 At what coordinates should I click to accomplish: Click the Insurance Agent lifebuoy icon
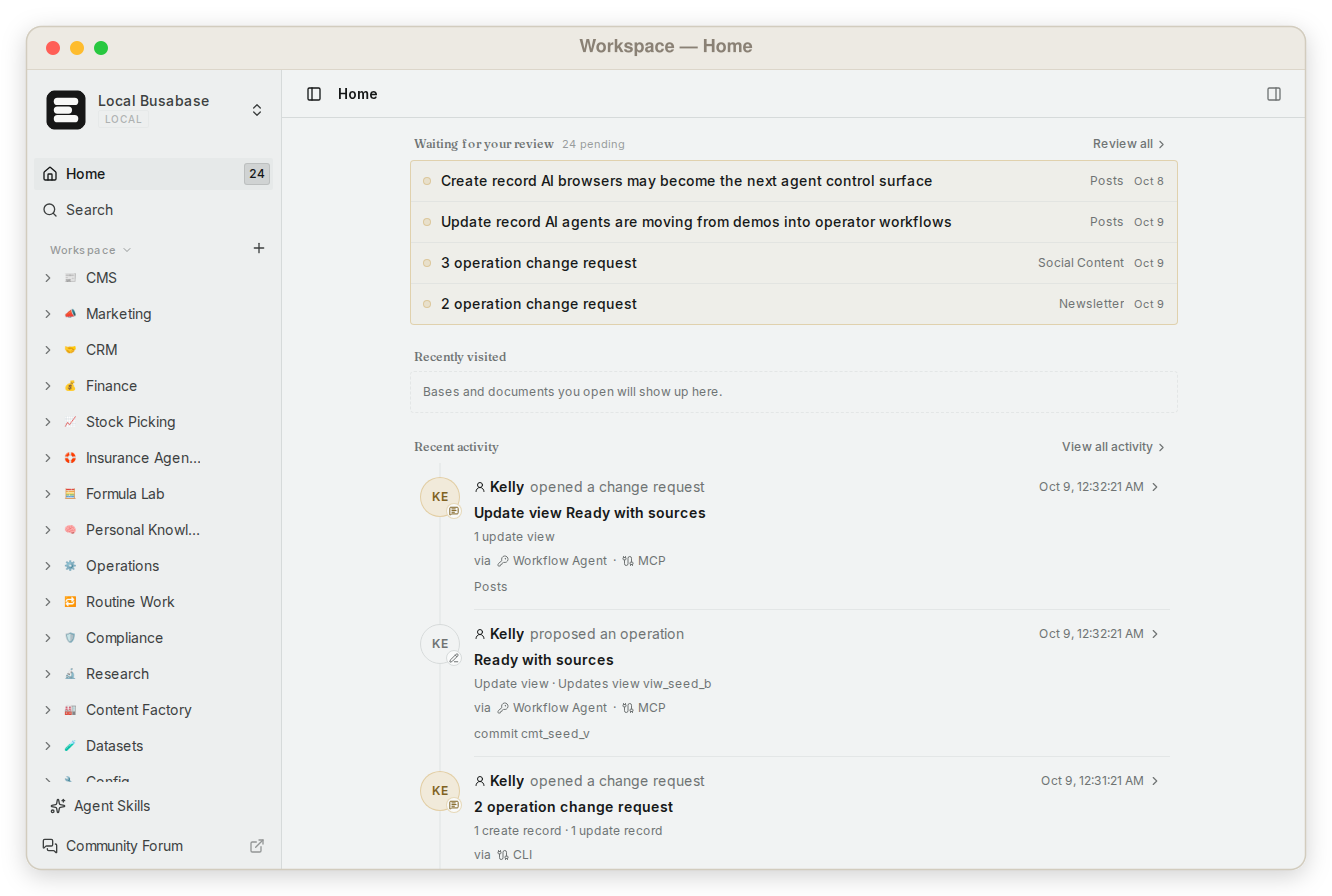(x=70, y=458)
